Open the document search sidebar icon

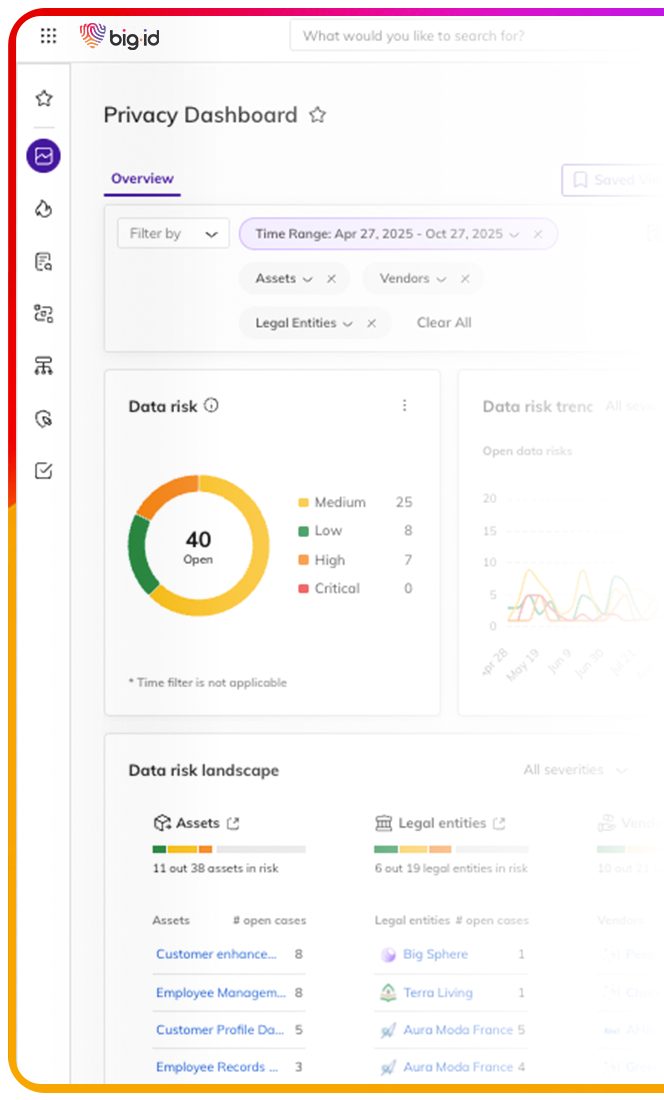coord(43,262)
